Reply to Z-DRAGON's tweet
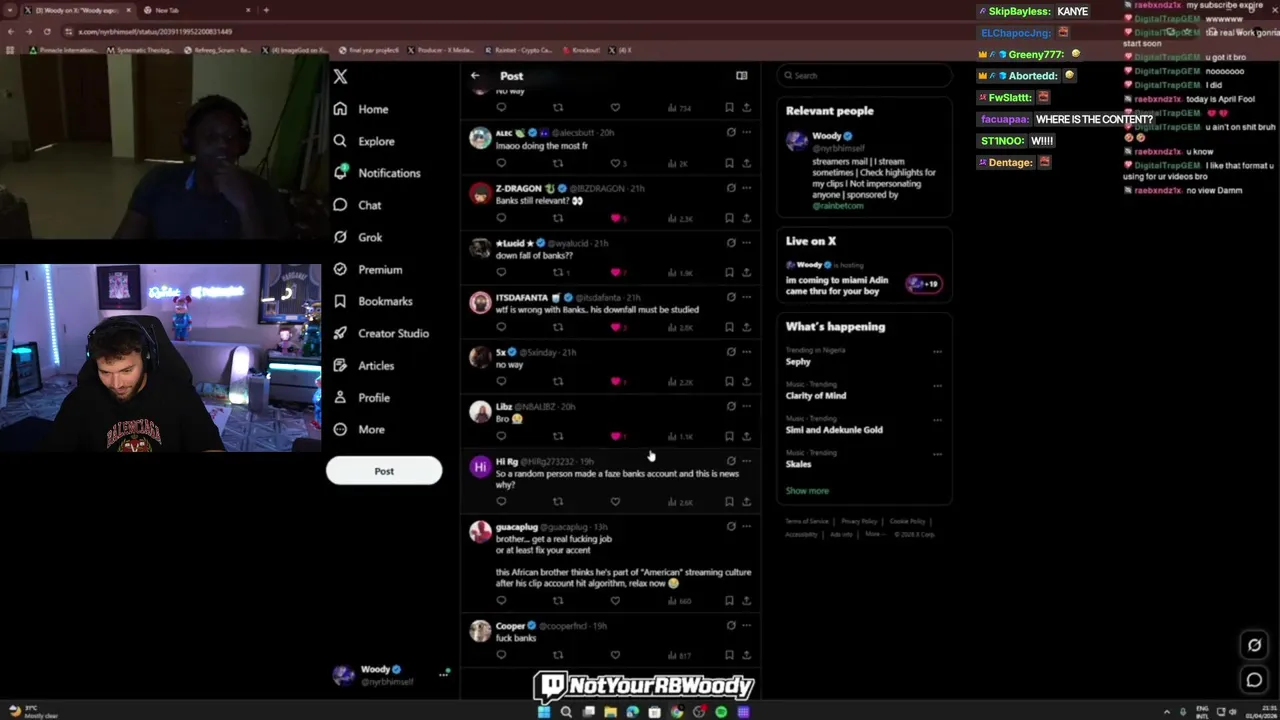 [x=501, y=217]
